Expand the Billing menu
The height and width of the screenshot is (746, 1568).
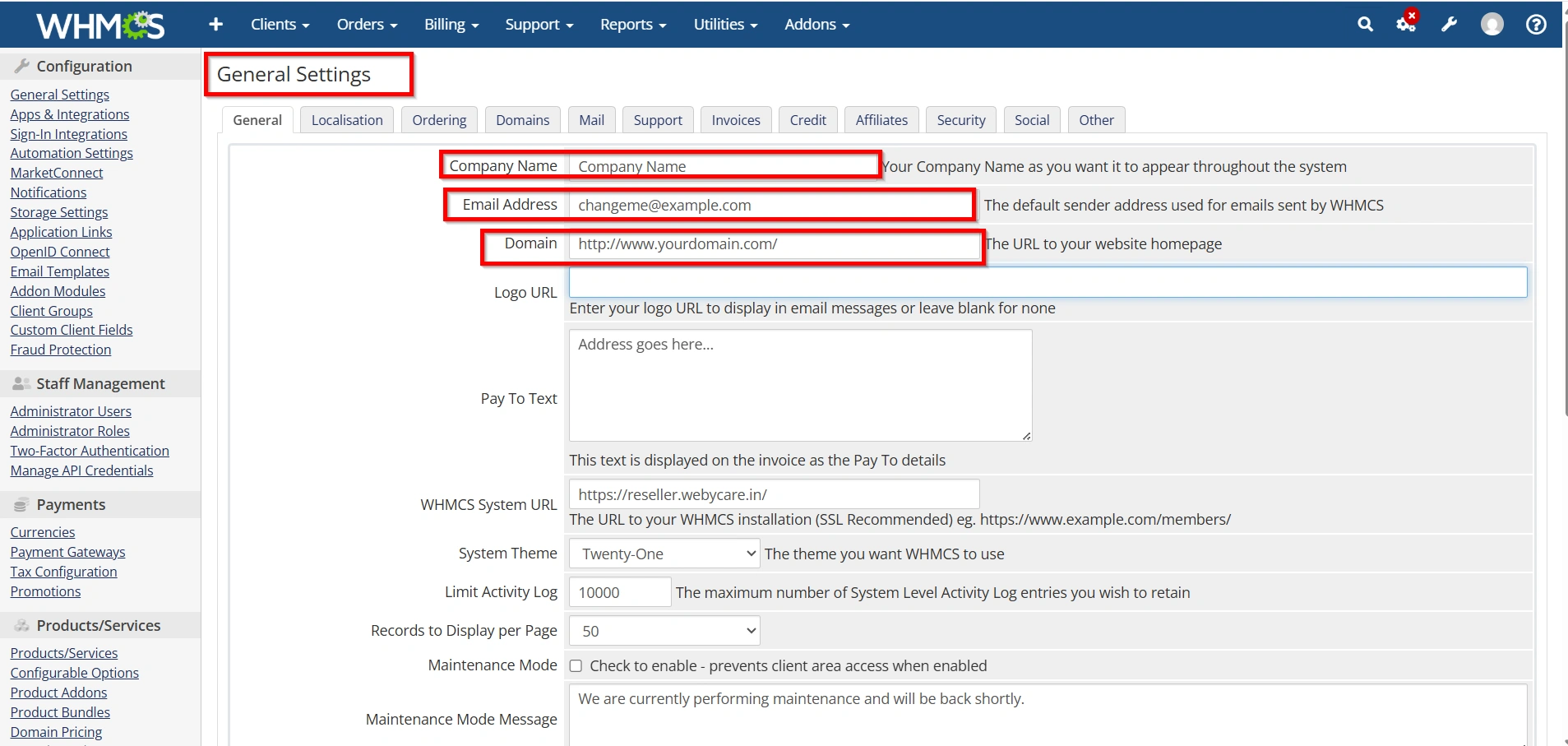pyautogui.click(x=451, y=25)
